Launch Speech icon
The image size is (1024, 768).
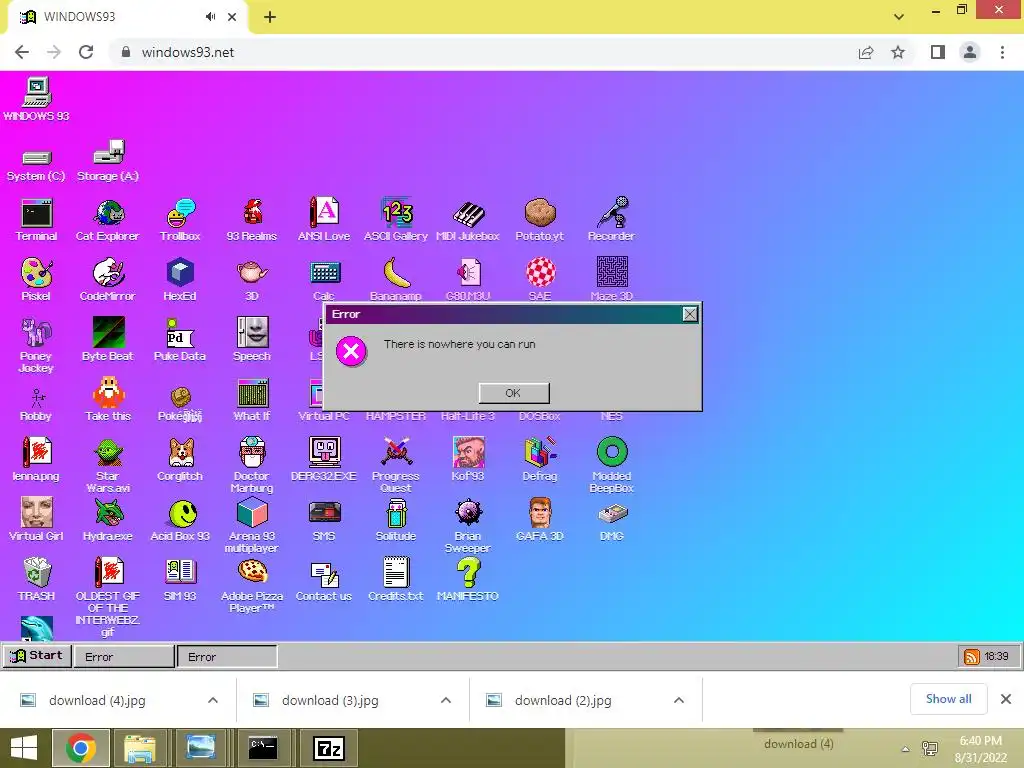pyautogui.click(x=252, y=340)
